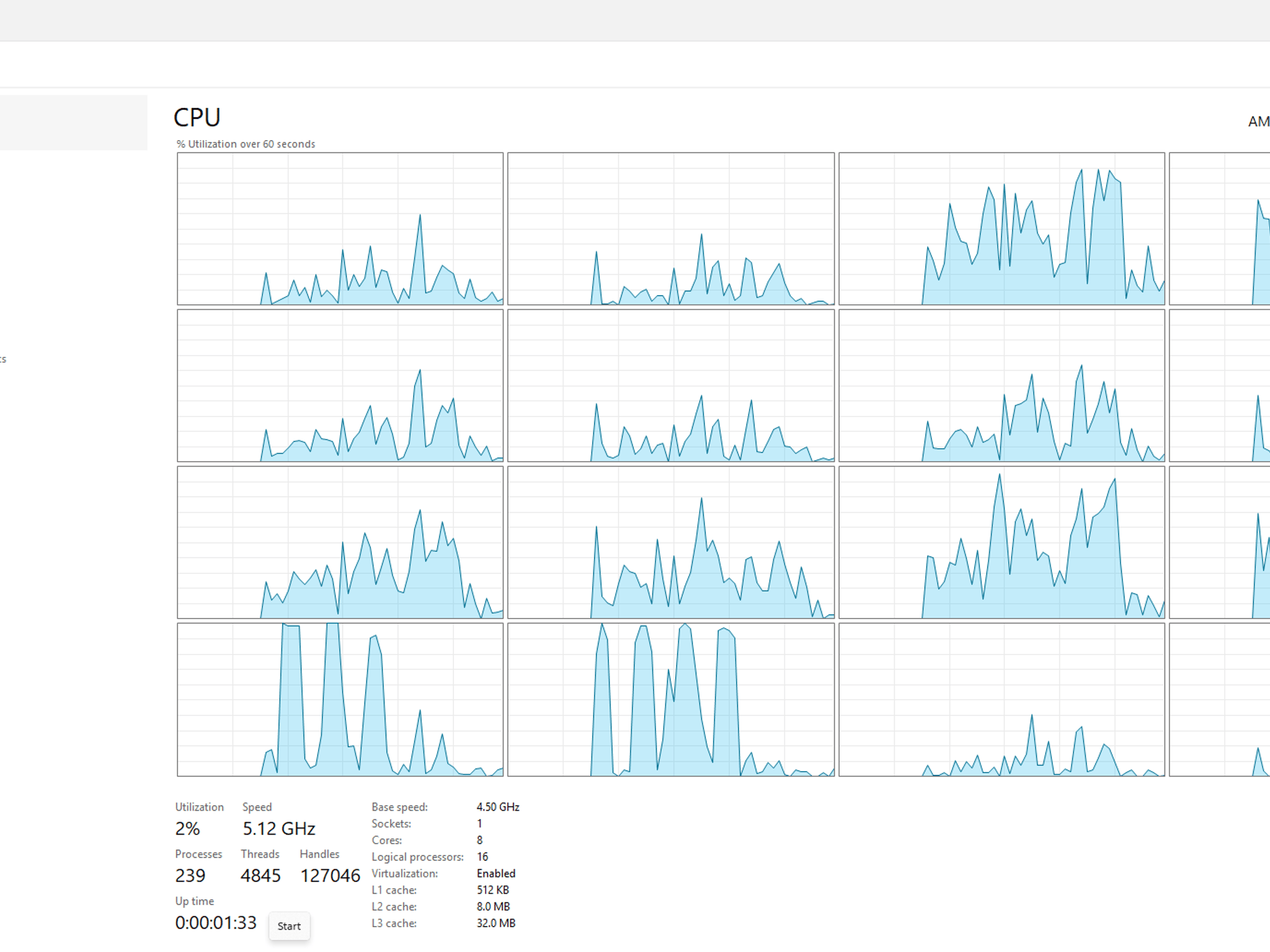The image size is (1270, 952).
Task: Click the speed value '5.12 GHz'
Action: (x=279, y=829)
